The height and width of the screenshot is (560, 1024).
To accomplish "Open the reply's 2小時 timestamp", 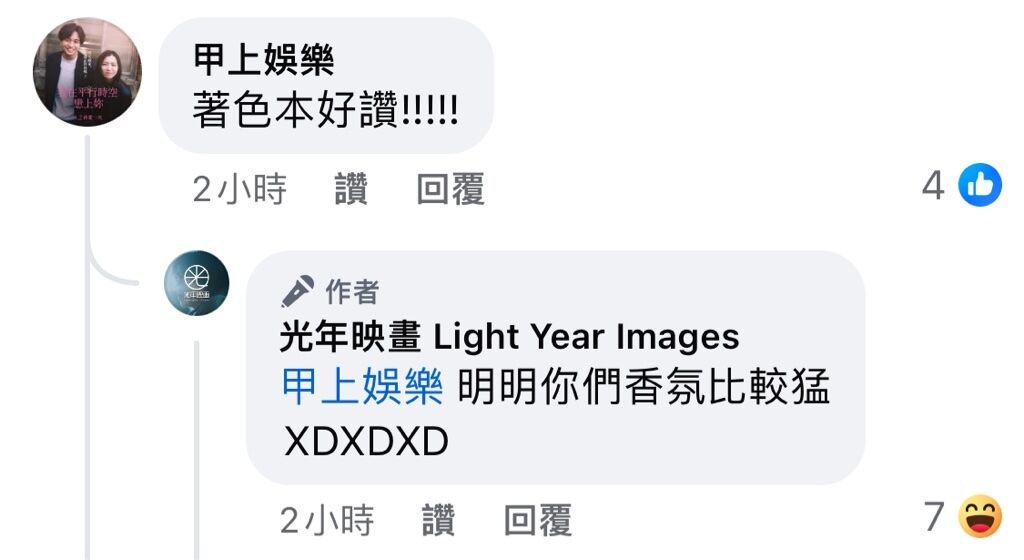I will coord(327,520).
